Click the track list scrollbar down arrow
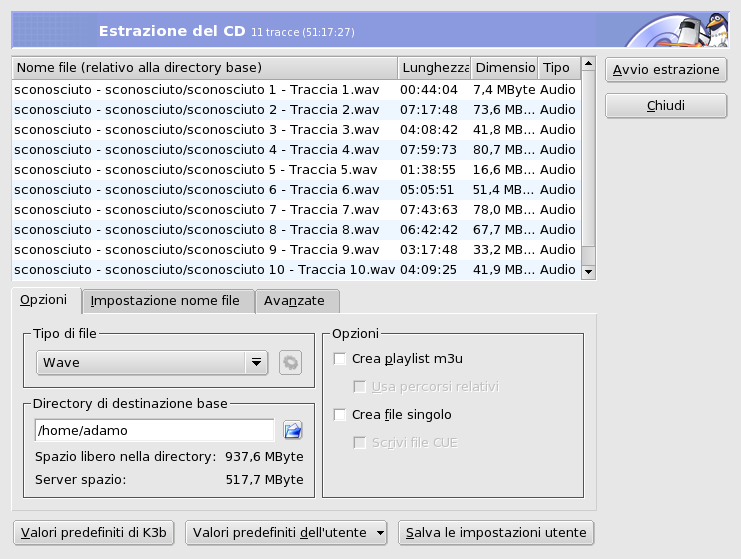741x559 pixels. [x=588, y=271]
